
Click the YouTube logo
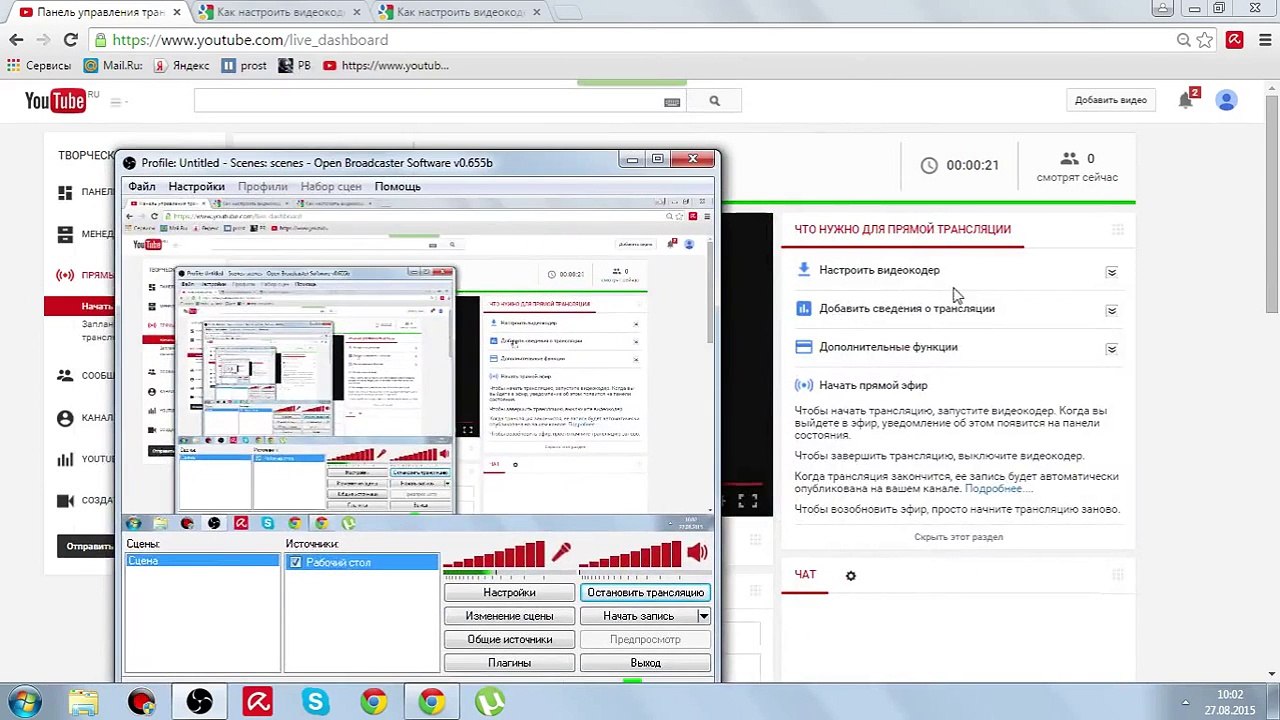click(55, 100)
